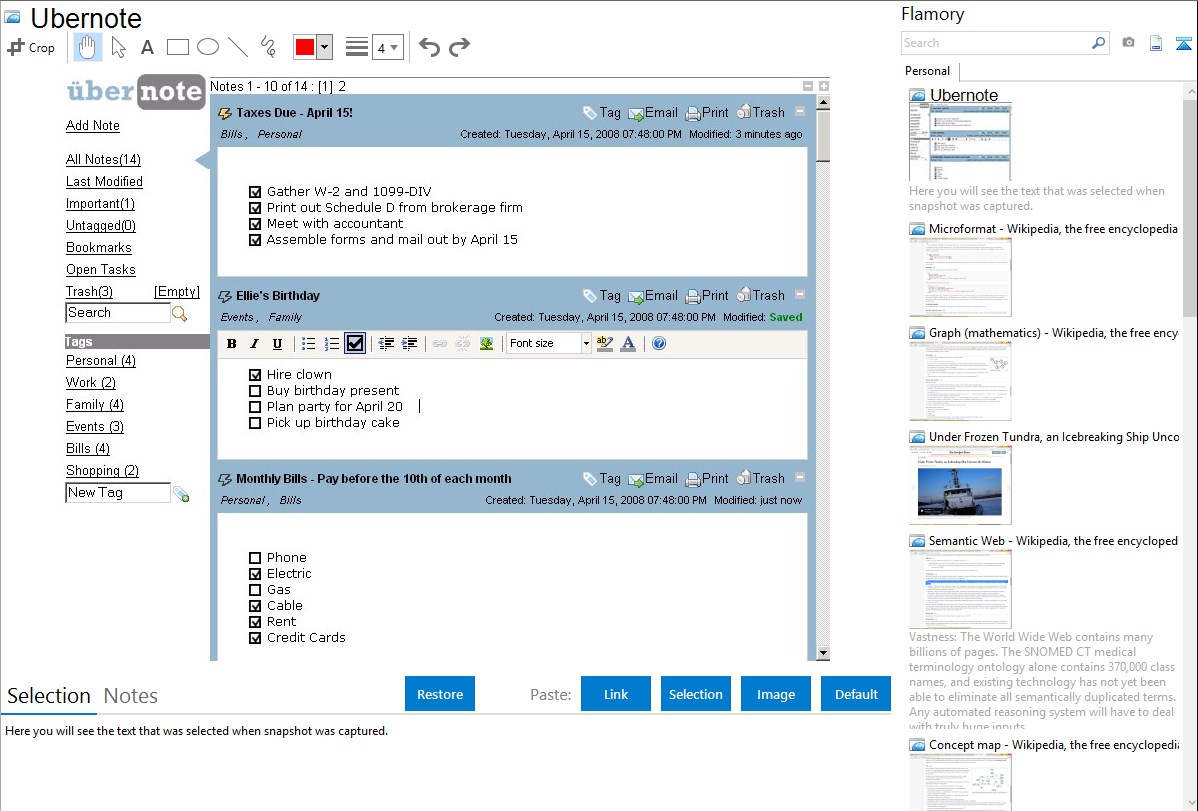Click the New Tag input field

coord(118,493)
